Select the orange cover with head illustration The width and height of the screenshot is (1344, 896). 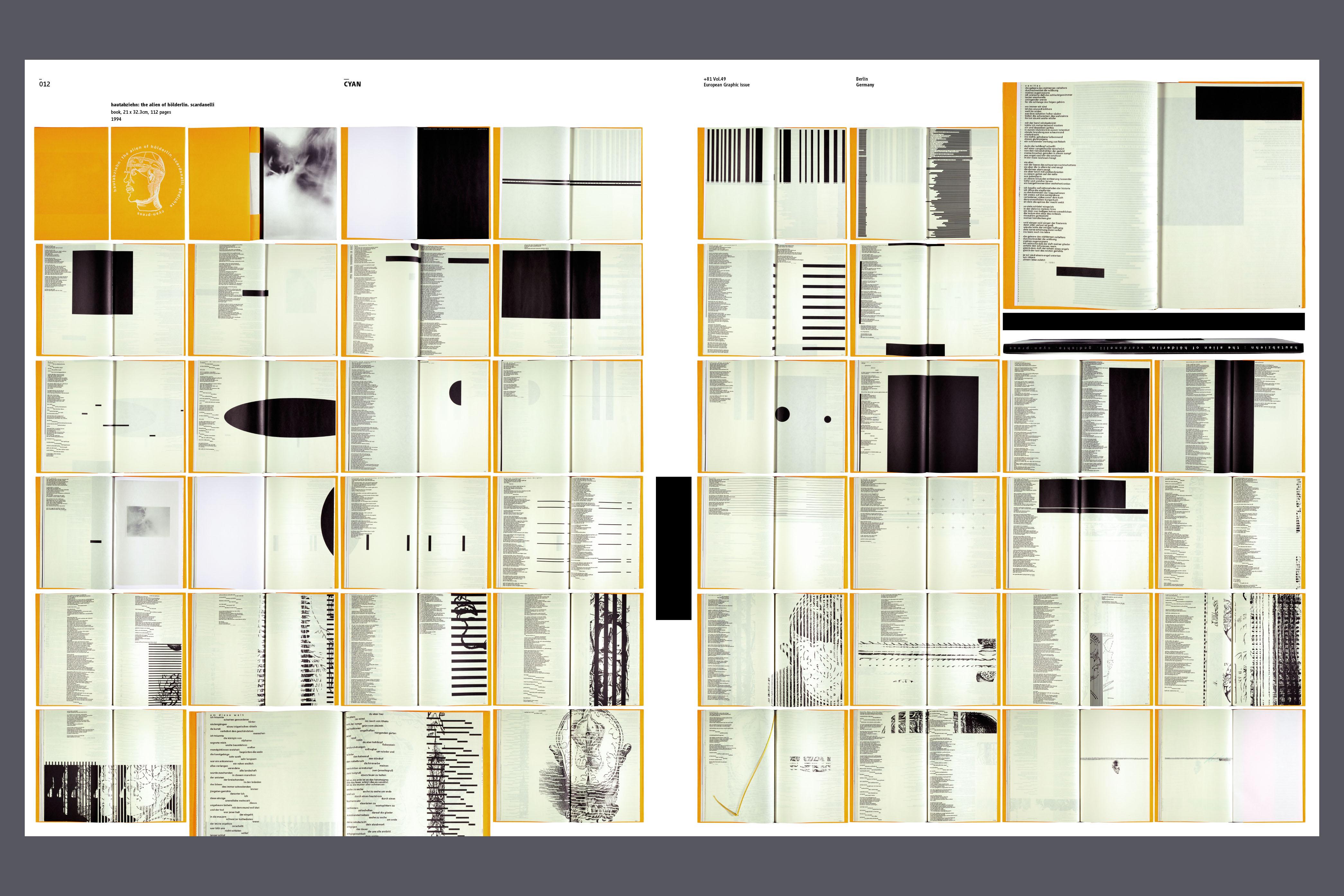click(148, 183)
